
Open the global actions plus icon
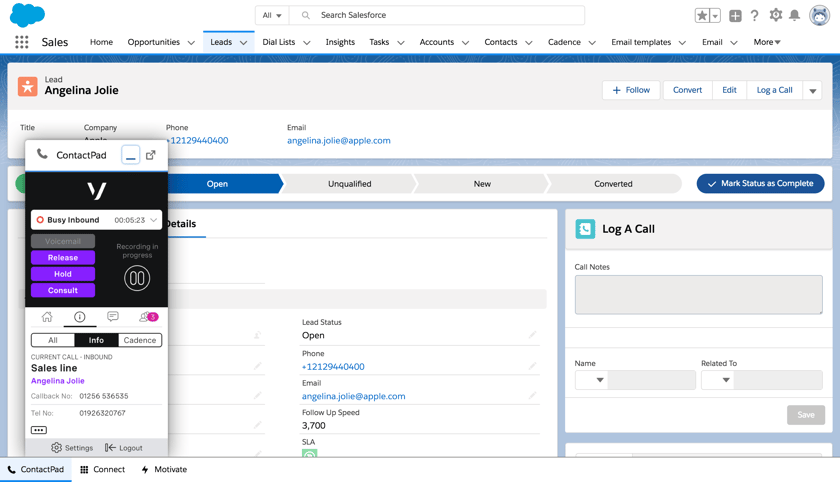point(736,16)
